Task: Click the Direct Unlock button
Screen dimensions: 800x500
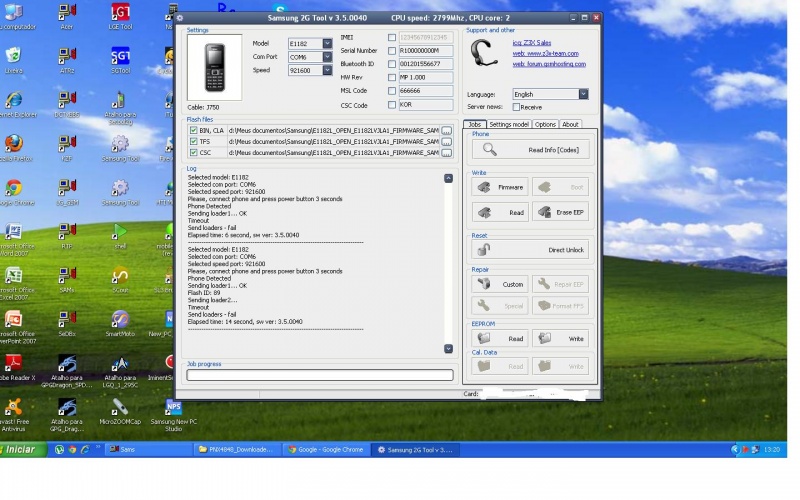Action: coord(530,250)
